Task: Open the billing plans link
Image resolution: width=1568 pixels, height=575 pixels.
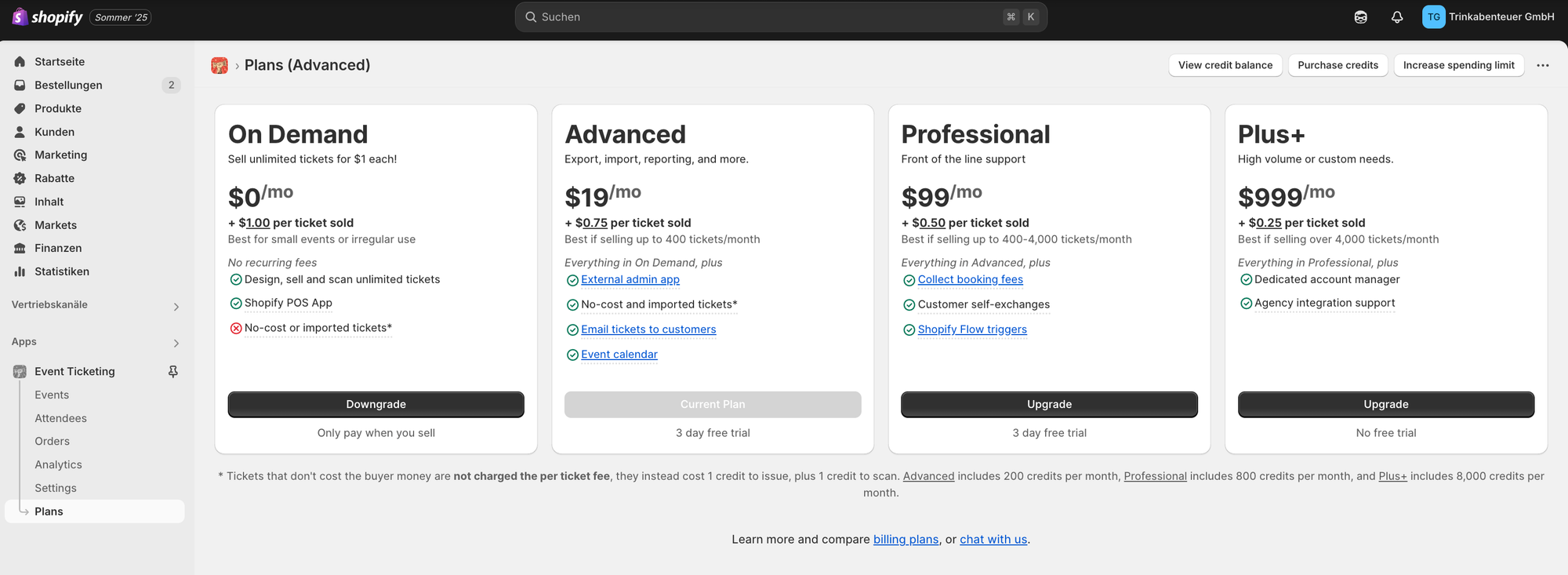Action: click(906, 540)
